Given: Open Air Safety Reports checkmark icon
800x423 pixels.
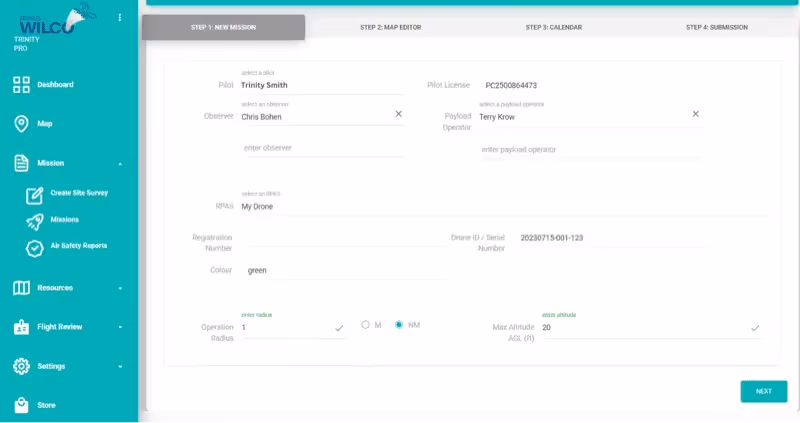Looking at the screenshot, I should (34, 247).
